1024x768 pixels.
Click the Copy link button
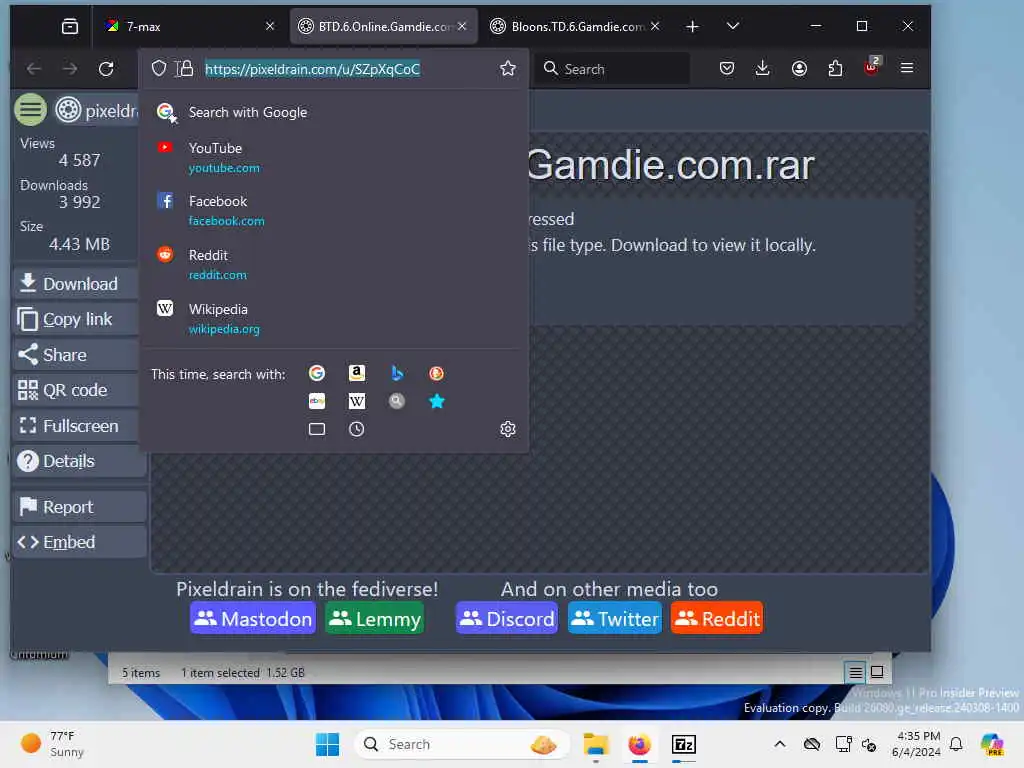tap(76, 319)
